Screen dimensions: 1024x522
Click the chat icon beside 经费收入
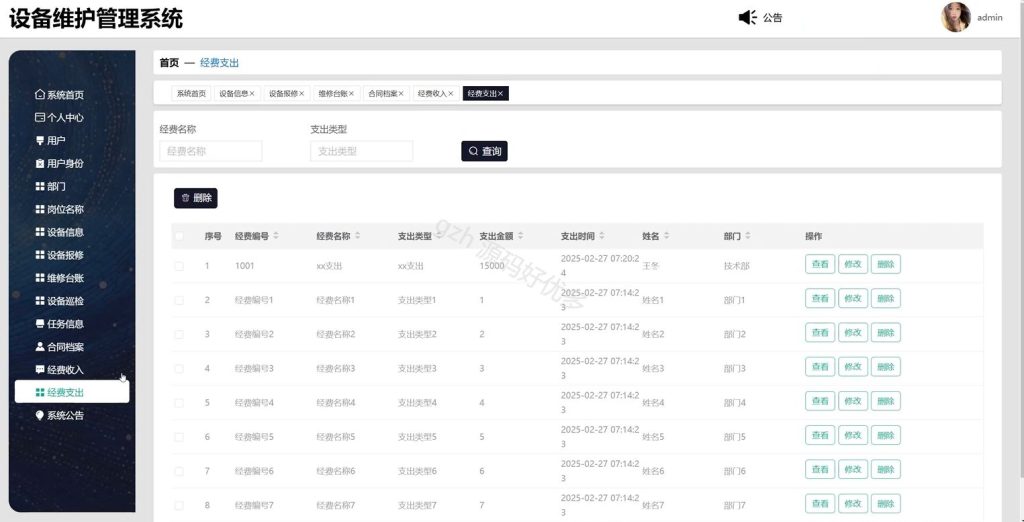coord(40,370)
